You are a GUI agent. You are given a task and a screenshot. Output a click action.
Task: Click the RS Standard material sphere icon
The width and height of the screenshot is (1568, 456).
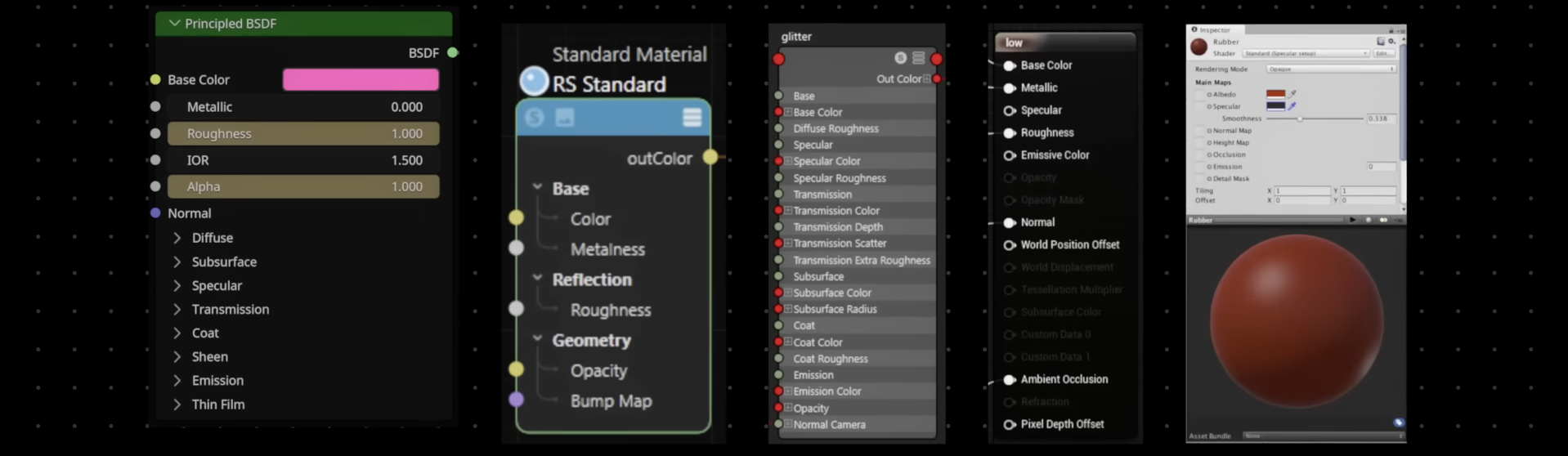534,81
